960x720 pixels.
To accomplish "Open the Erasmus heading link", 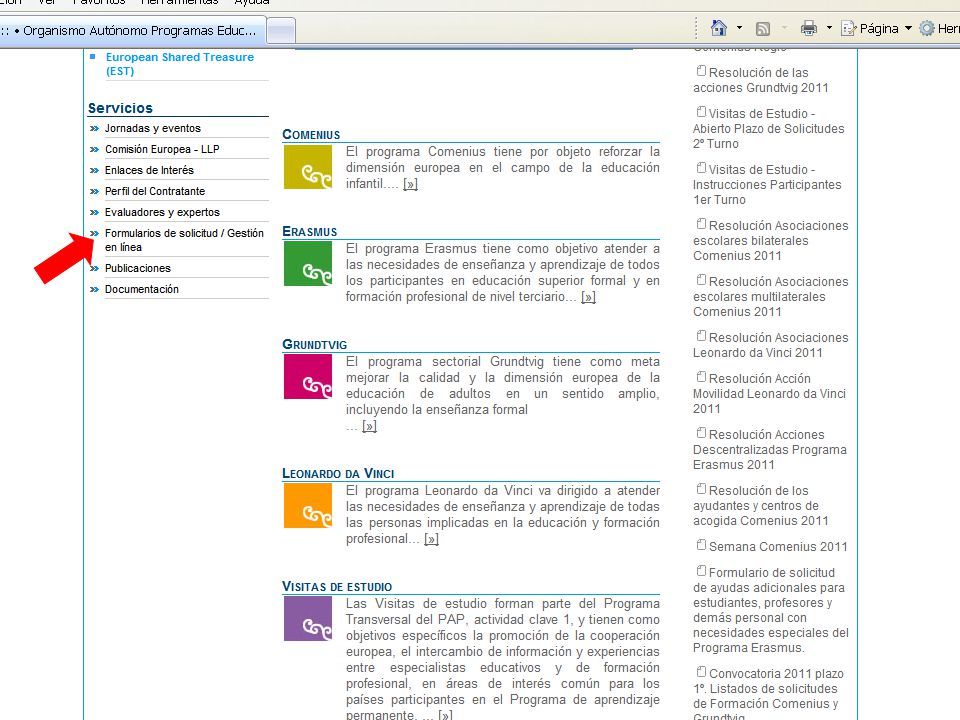I will click(310, 231).
